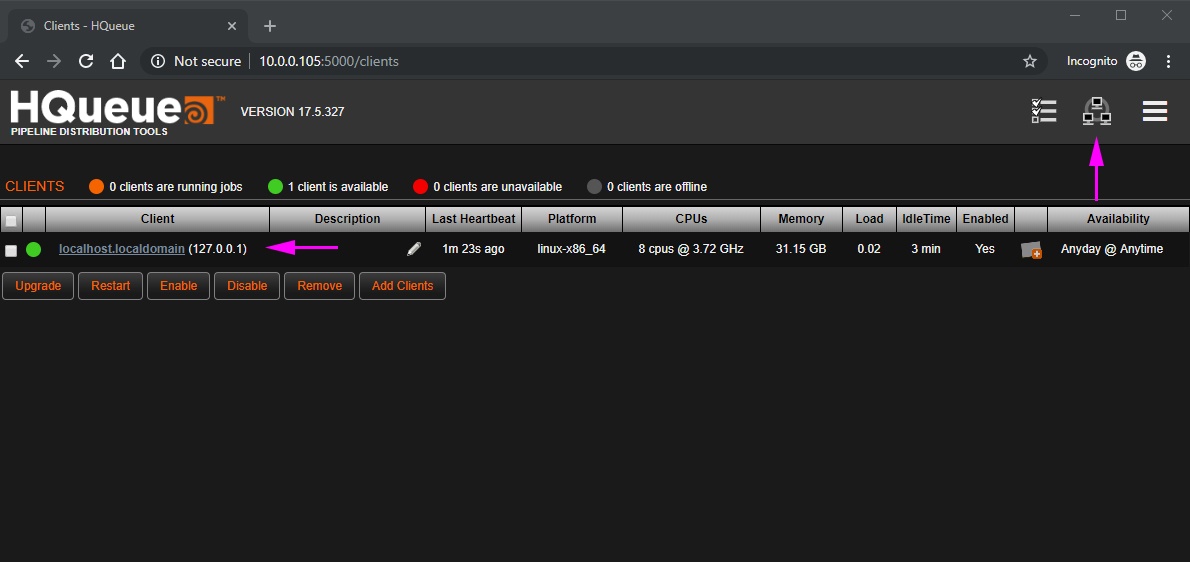This screenshot has width=1190, height=562.
Task: Click the 'Anyday @ Anytime' availability cell
Action: click(x=1112, y=249)
